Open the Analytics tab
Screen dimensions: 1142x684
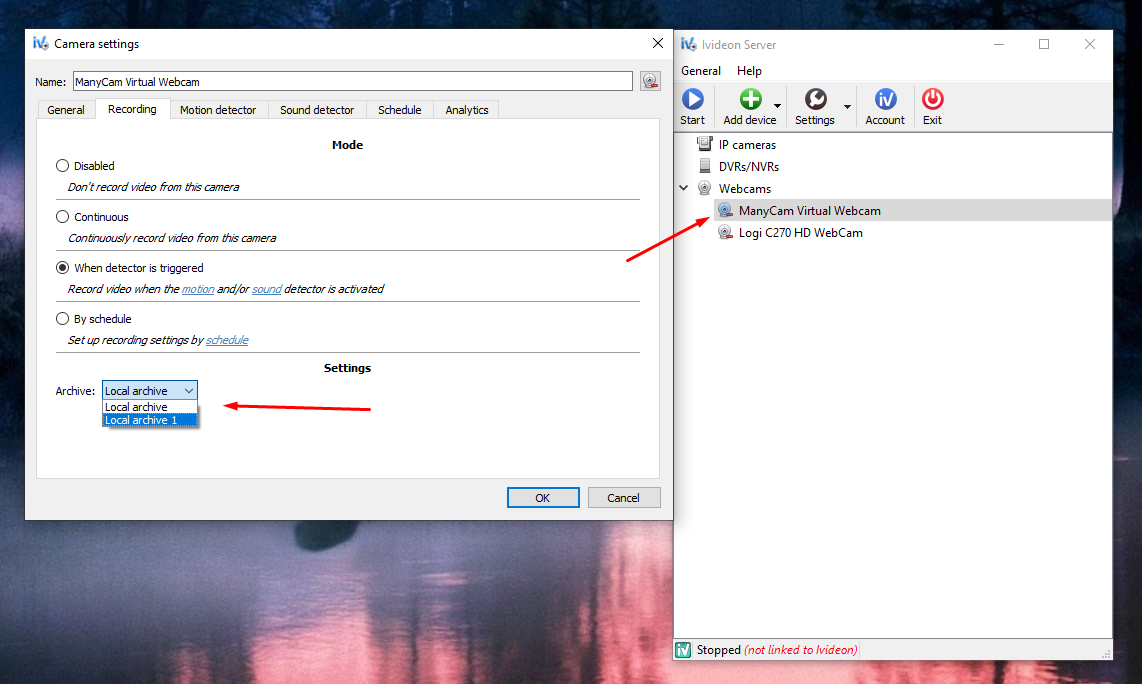pos(467,110)
